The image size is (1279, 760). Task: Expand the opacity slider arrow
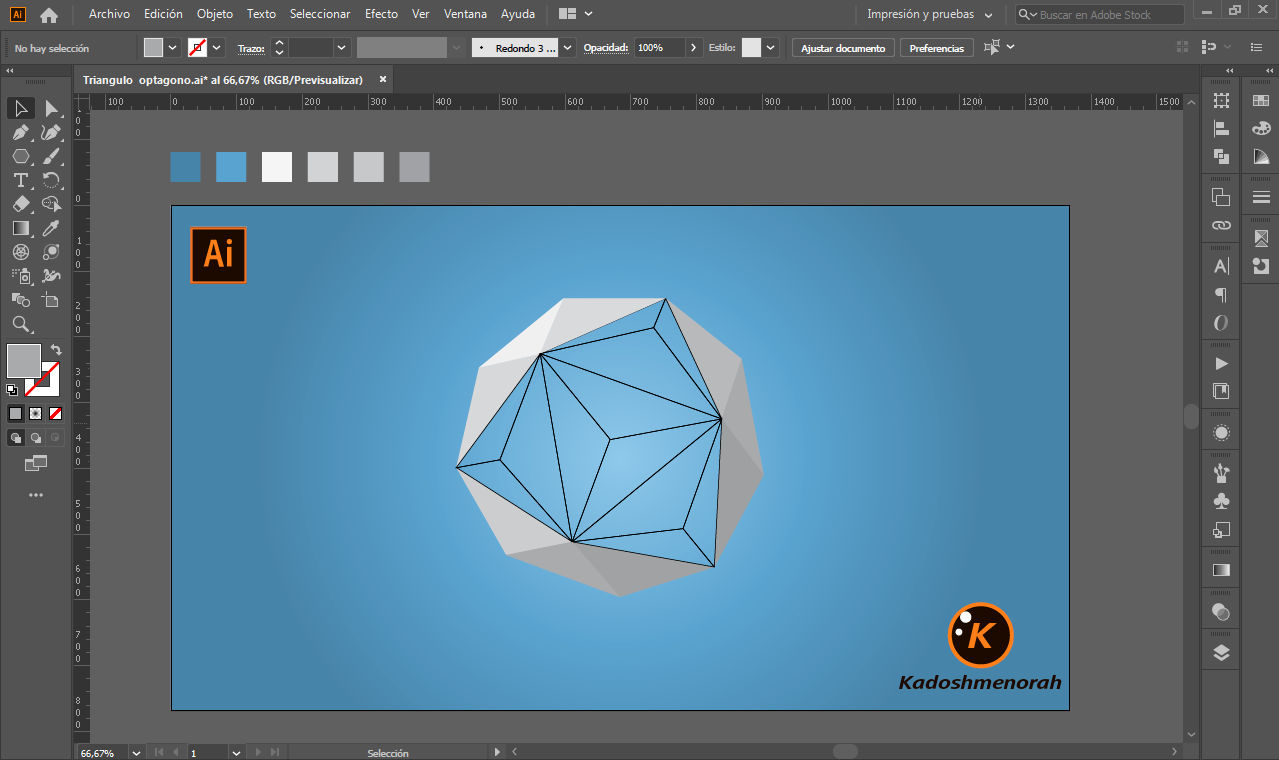[x=694, y=48]
